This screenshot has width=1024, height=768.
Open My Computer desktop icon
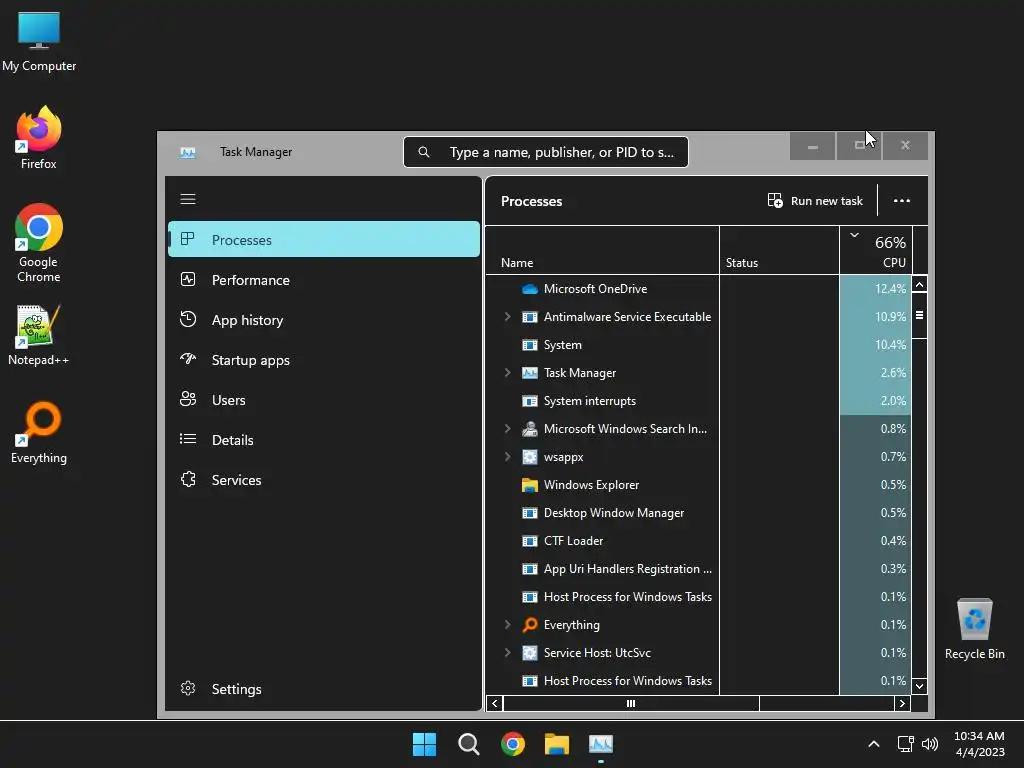39,41
